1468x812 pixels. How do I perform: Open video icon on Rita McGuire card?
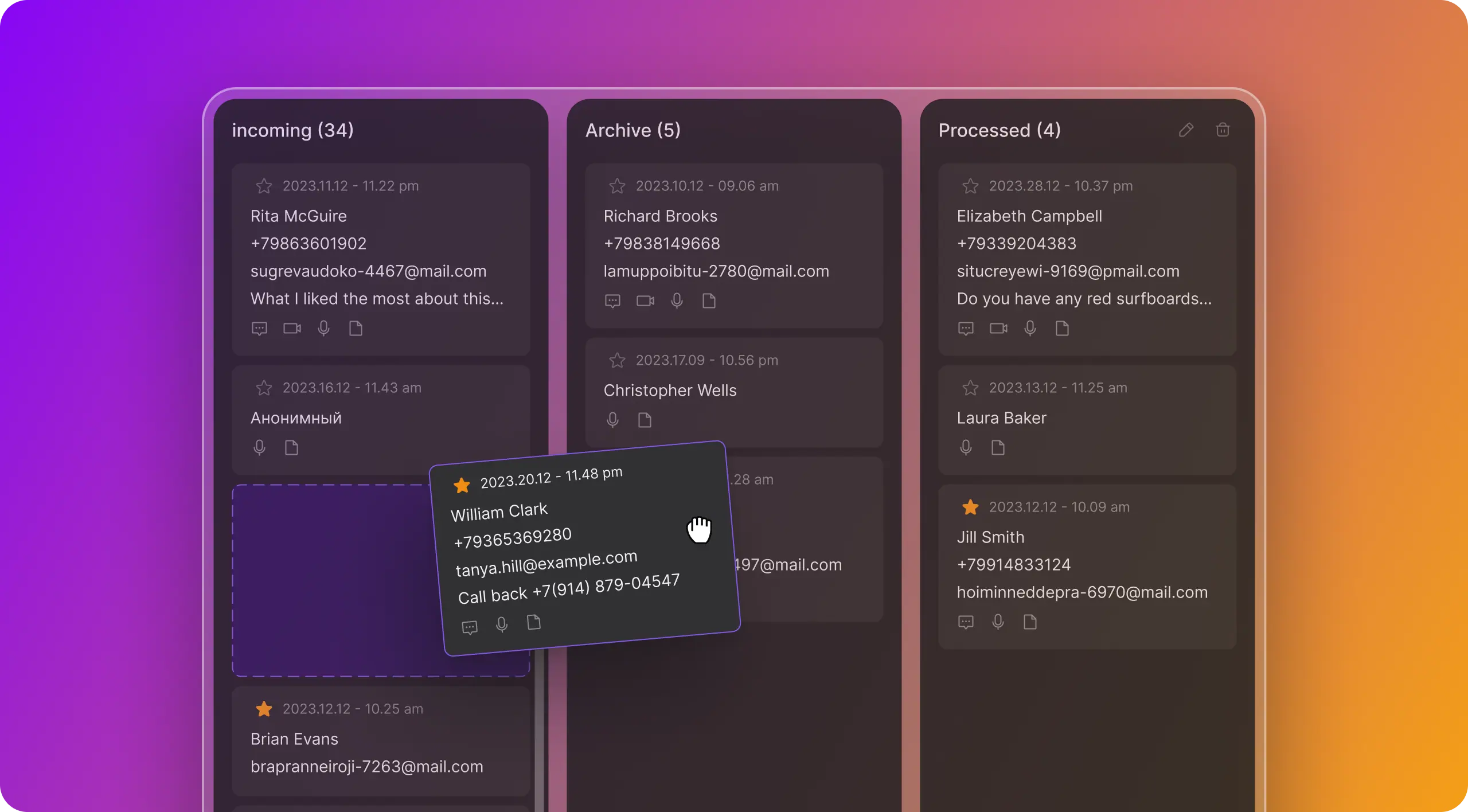pos(292,328)
